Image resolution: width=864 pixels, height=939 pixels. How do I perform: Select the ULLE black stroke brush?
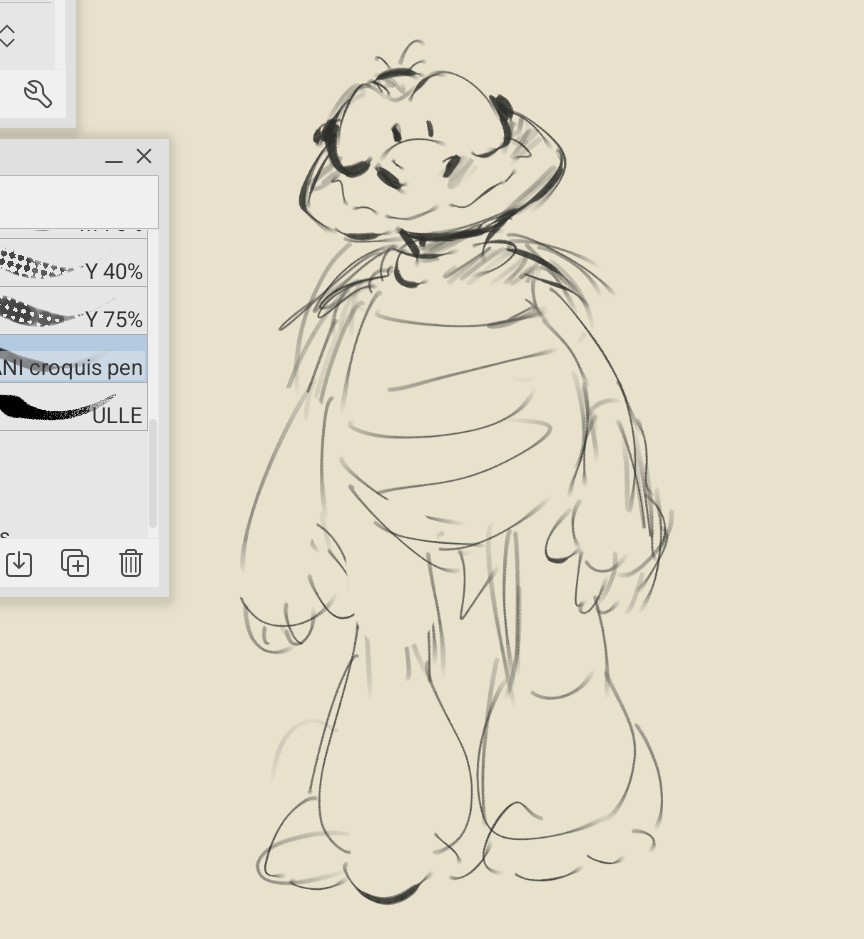point(72,411)
